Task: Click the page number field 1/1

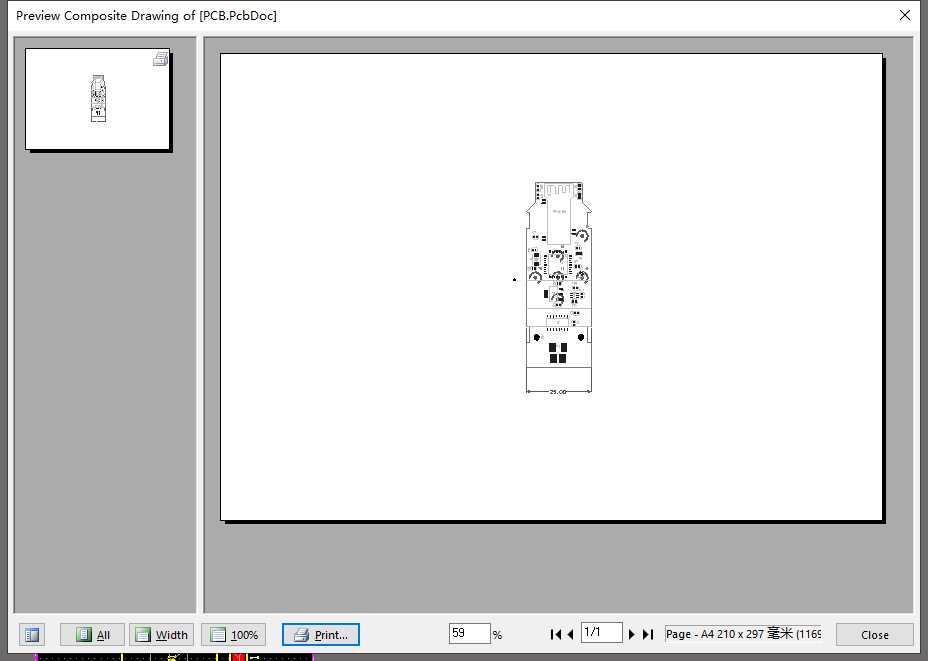Action: (601, 633)
